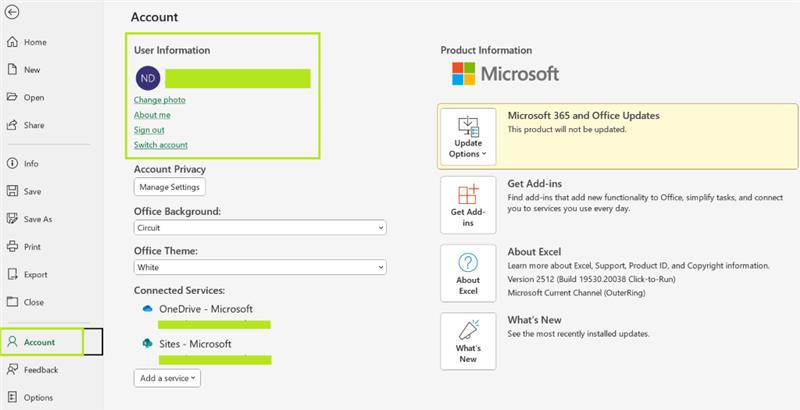Open the Home page in backstage menu

point(27,42)
